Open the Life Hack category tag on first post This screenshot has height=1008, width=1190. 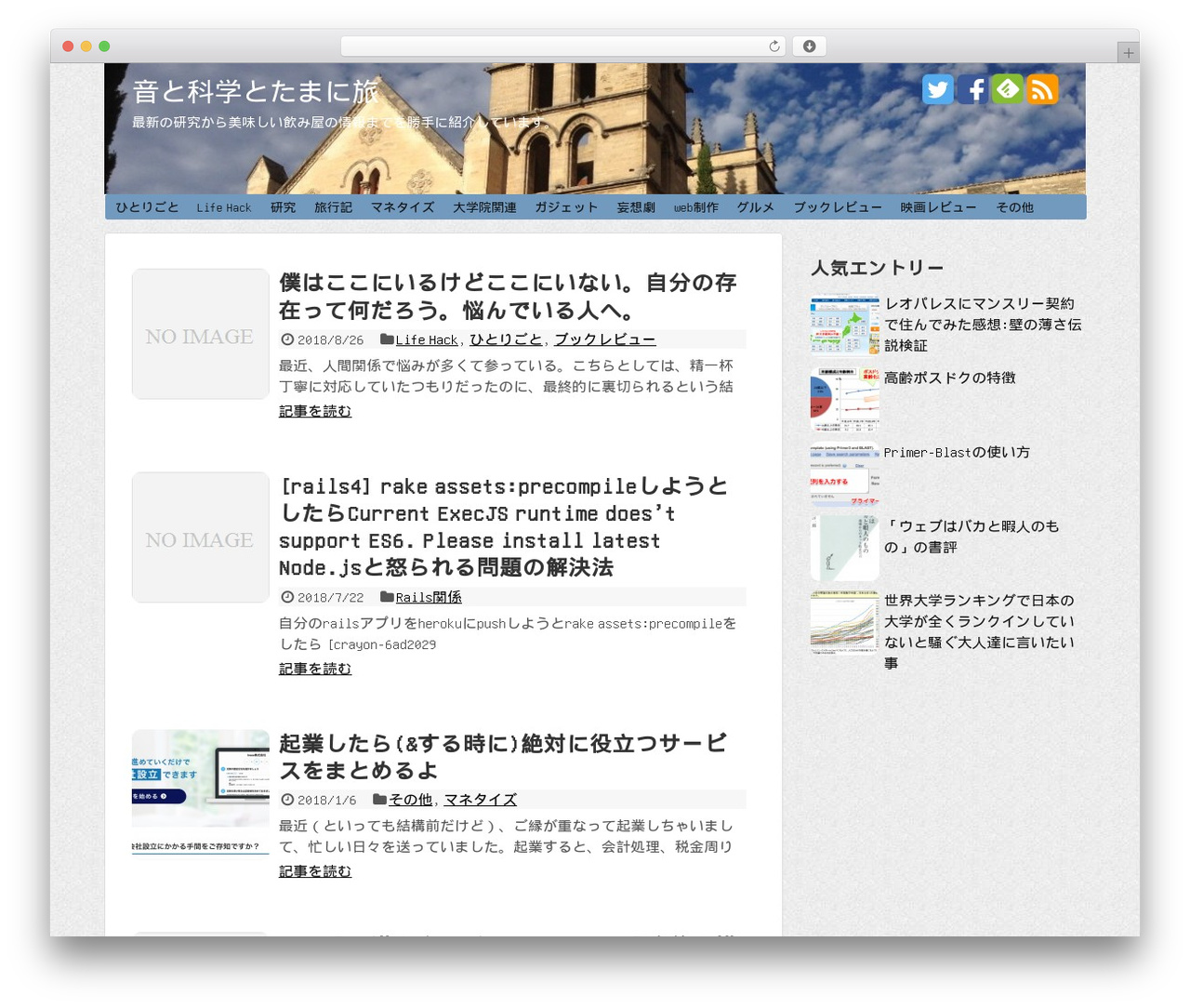[x=427, y=339]
